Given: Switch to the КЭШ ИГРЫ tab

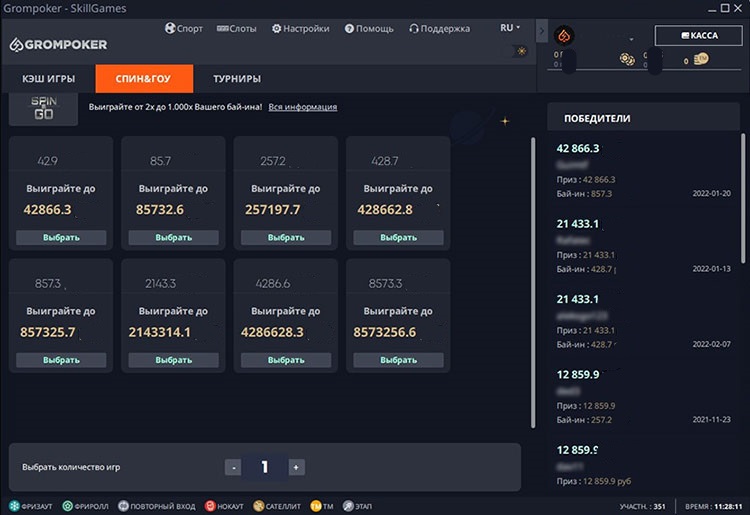Looking at the screenshot, I should [x=48, y=79].
